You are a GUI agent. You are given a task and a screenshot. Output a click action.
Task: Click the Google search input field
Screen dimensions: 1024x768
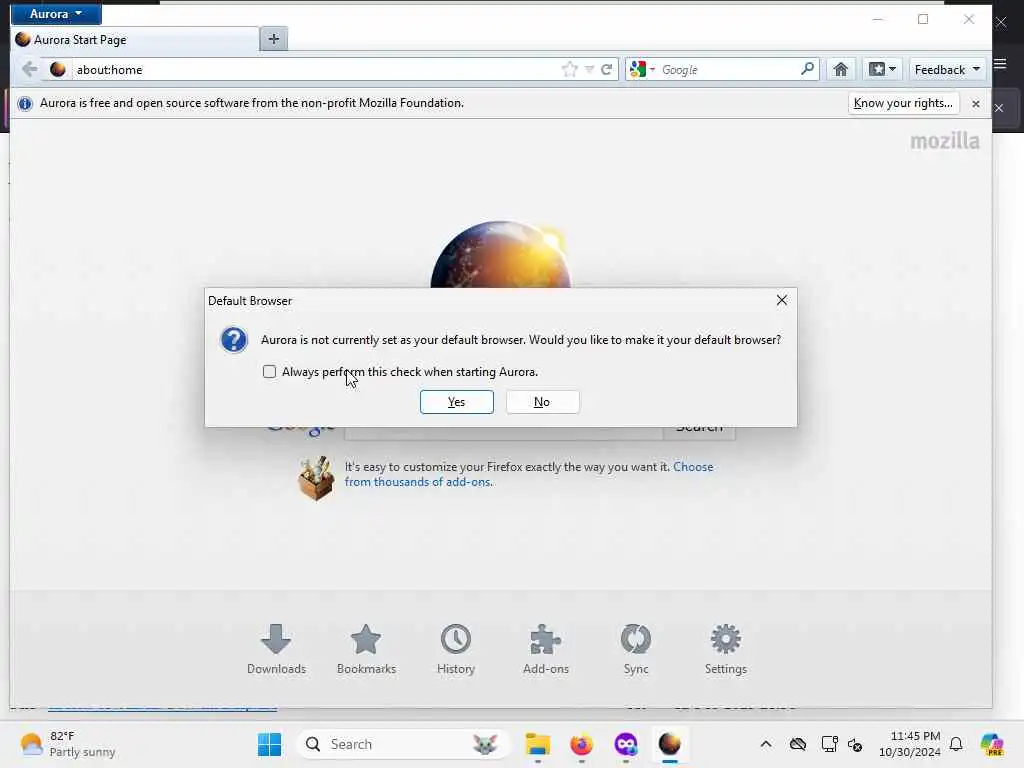click(x=729, y=69)
